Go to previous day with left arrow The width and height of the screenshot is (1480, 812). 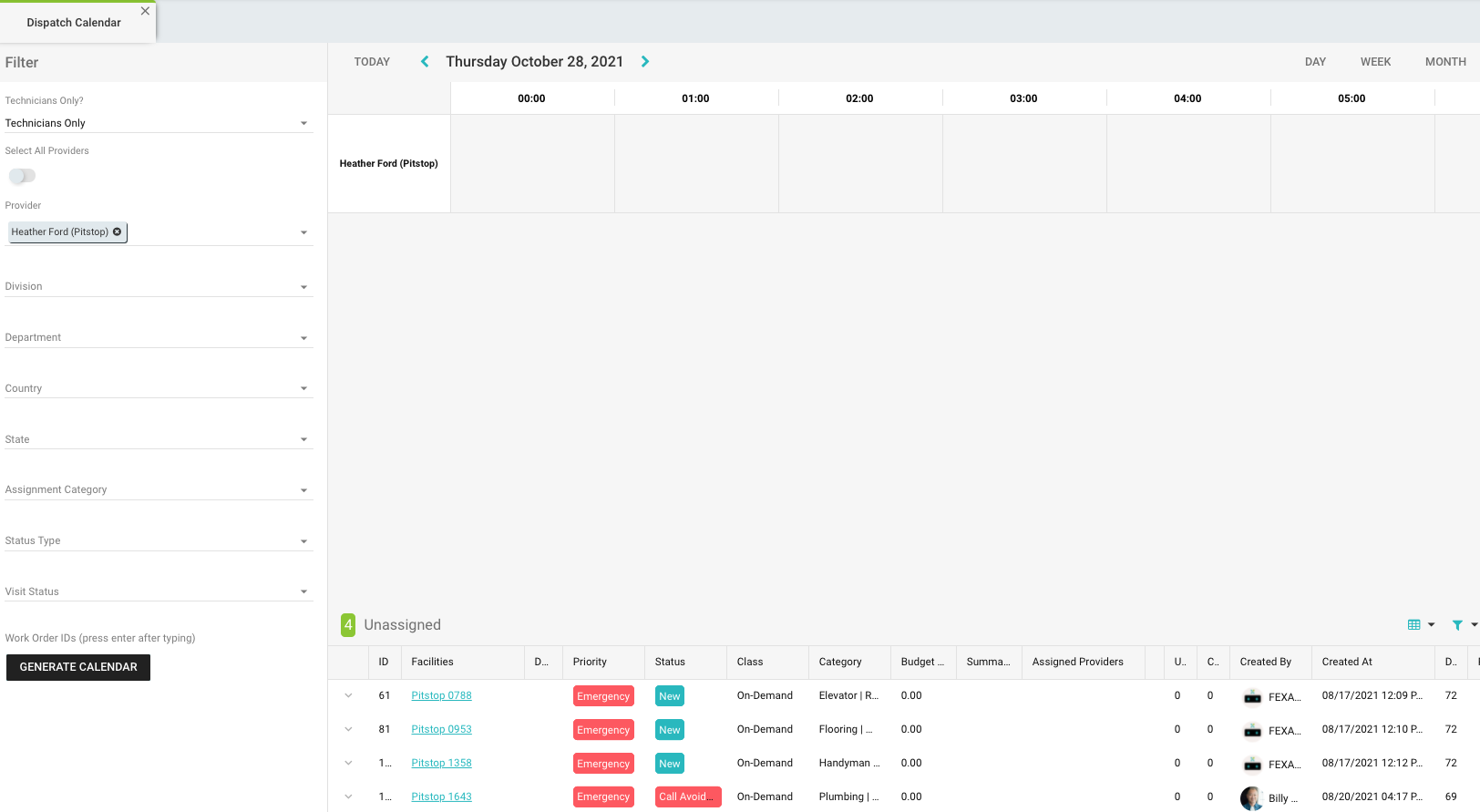[x=425, y=62]
